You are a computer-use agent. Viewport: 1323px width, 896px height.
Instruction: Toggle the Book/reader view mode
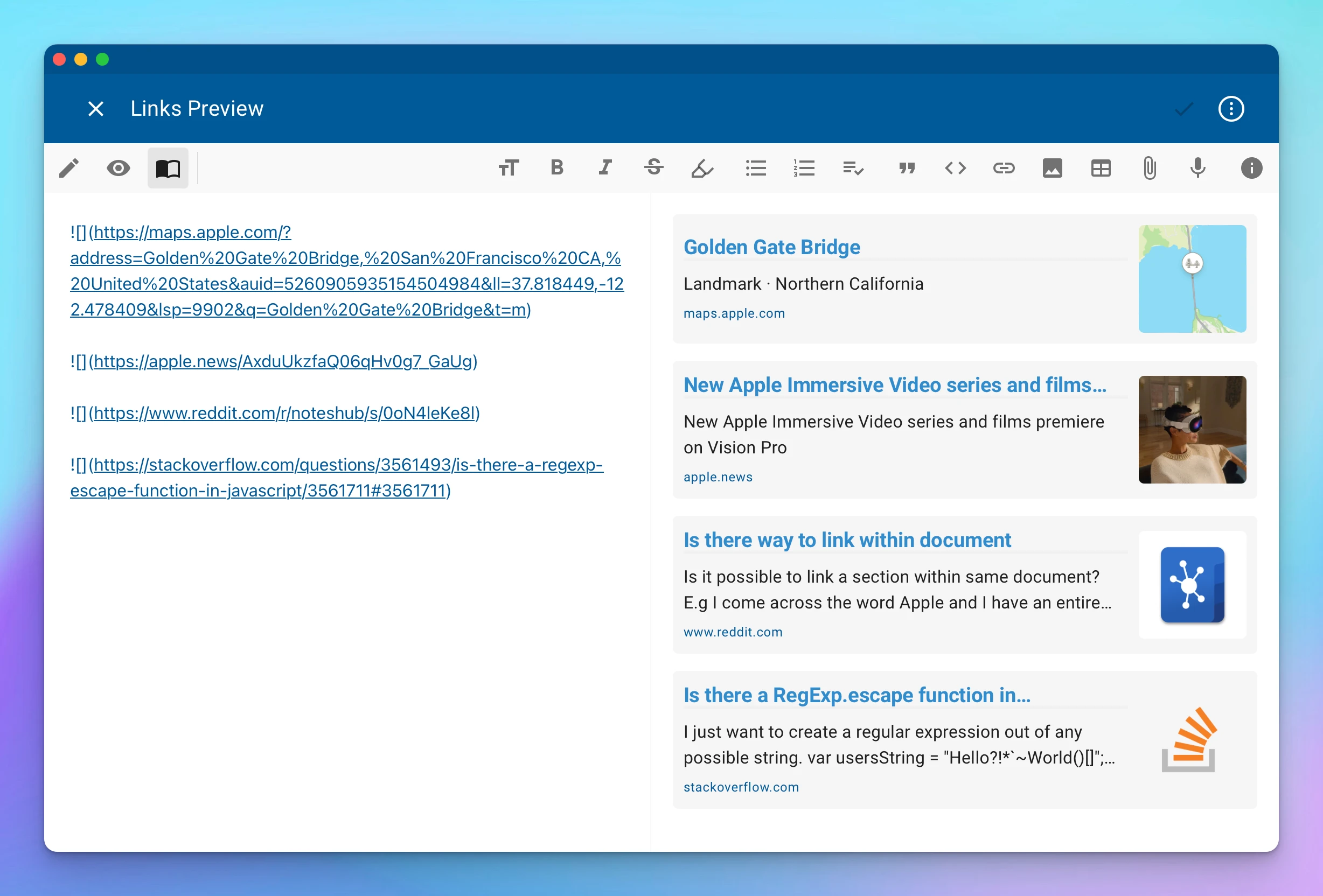pyautogui.click(x=167, y=167)
